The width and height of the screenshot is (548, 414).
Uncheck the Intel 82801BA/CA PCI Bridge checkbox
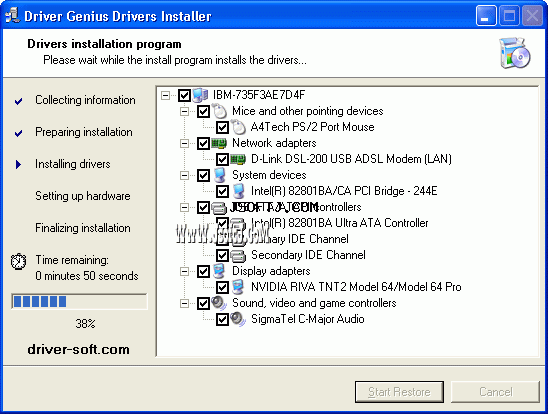(x=222, y=191)
